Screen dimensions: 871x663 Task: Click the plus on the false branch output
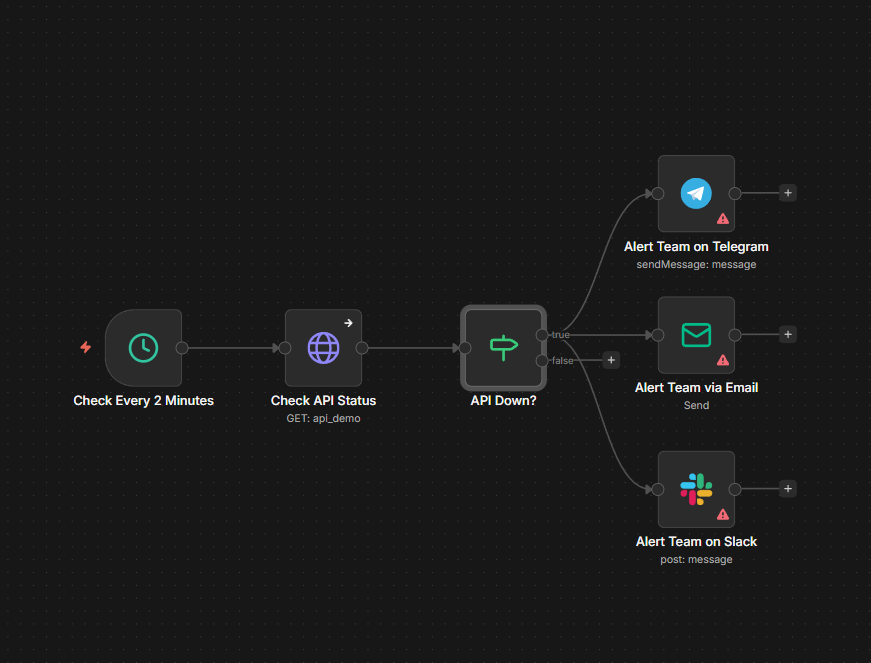pos(611,360)
